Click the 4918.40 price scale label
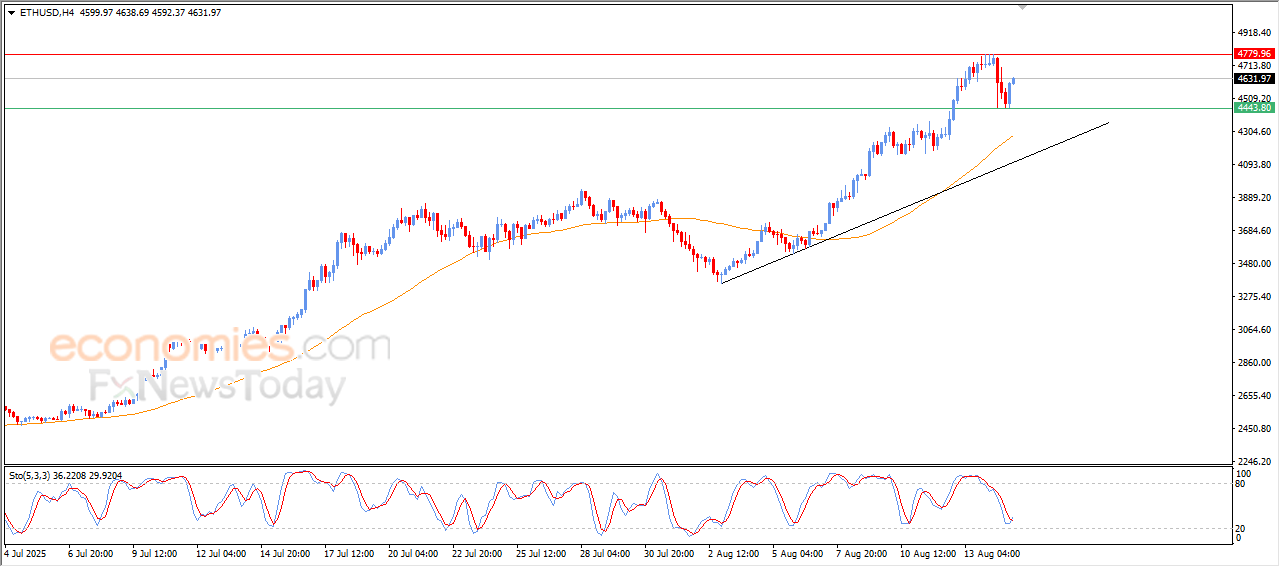1280x567 pixels. click(1253, 32)
